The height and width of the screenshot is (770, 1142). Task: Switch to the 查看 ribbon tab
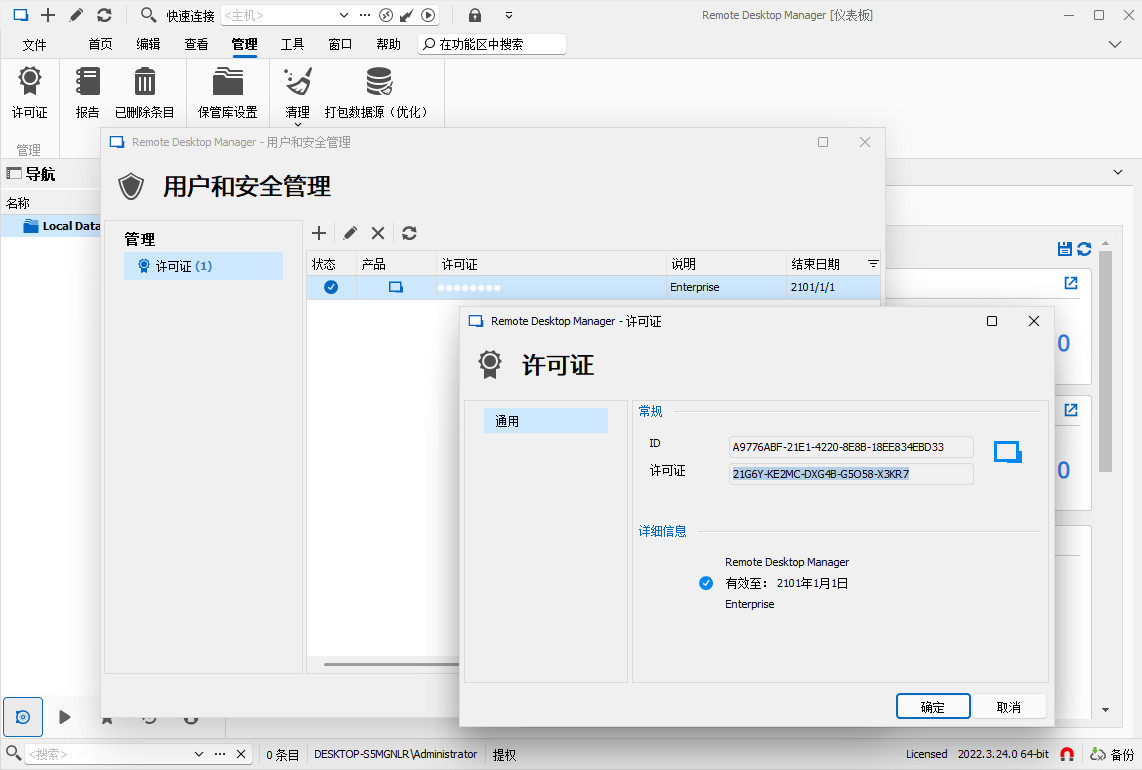coord(196,44)
